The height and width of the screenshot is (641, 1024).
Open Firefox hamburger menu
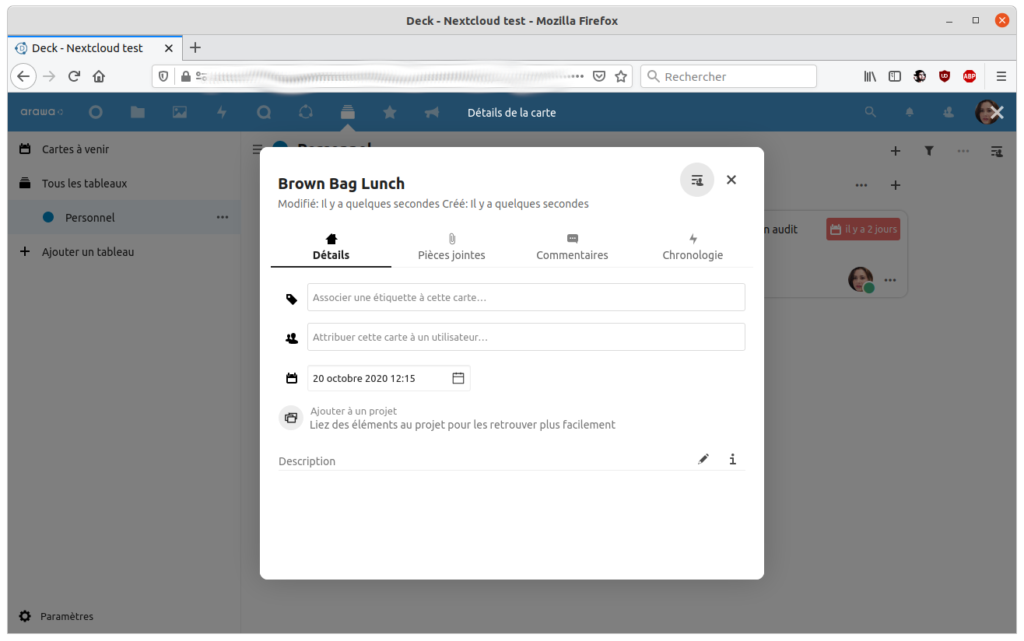(x=1001, y=76)
